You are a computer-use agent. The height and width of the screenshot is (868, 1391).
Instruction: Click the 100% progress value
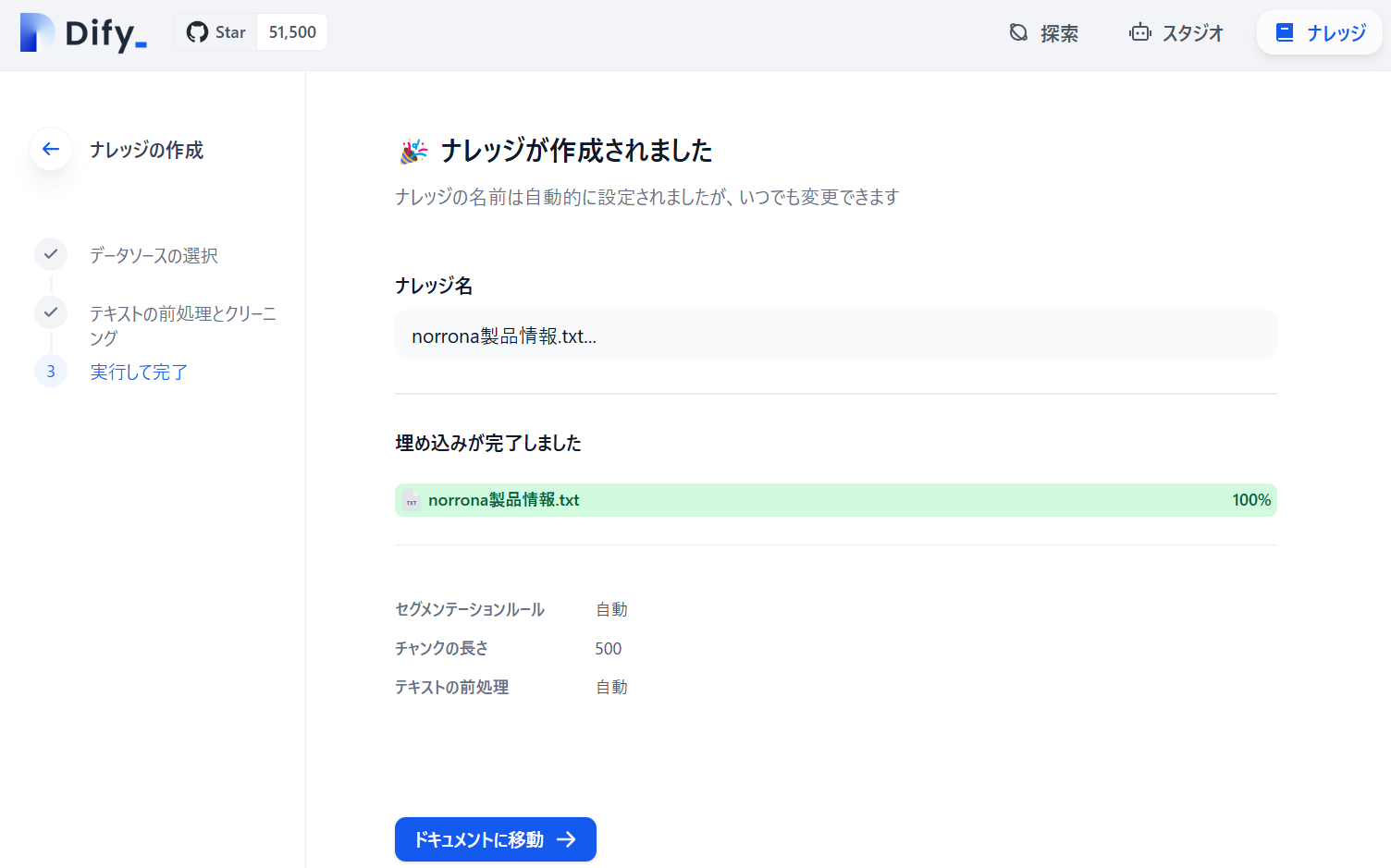tap(1251, 500)
